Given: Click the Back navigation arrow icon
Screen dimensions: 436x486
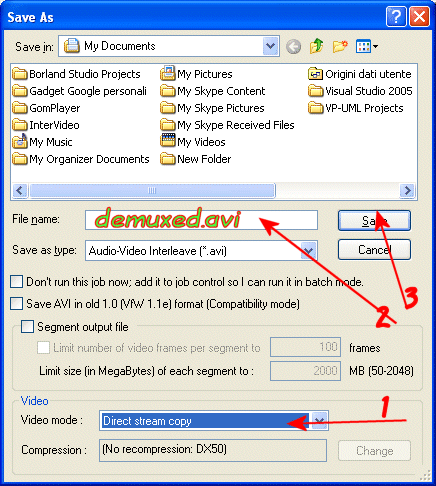Looking at the screenshot, I should 294,46.
